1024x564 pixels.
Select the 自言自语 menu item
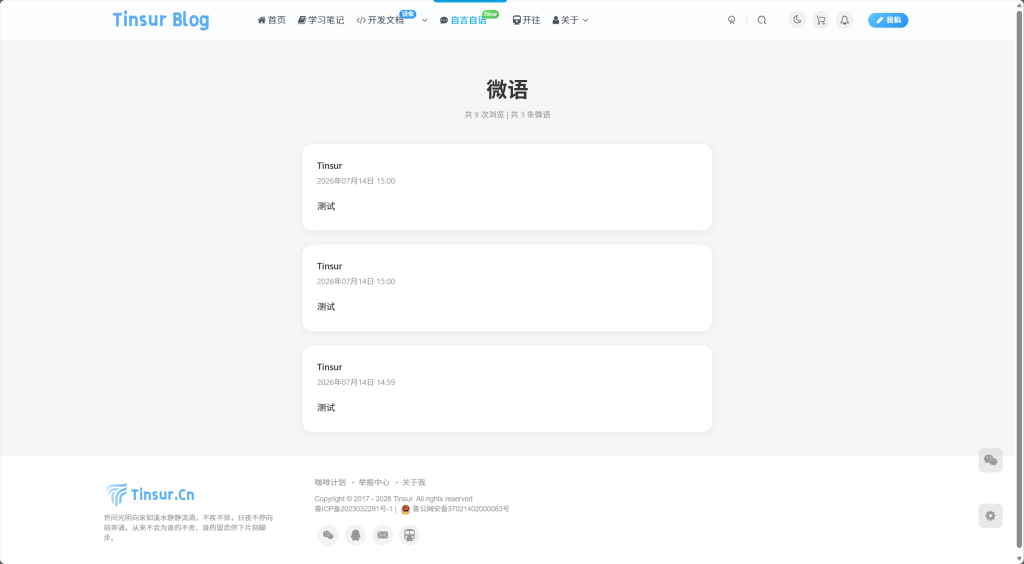(x=463, y=20)
